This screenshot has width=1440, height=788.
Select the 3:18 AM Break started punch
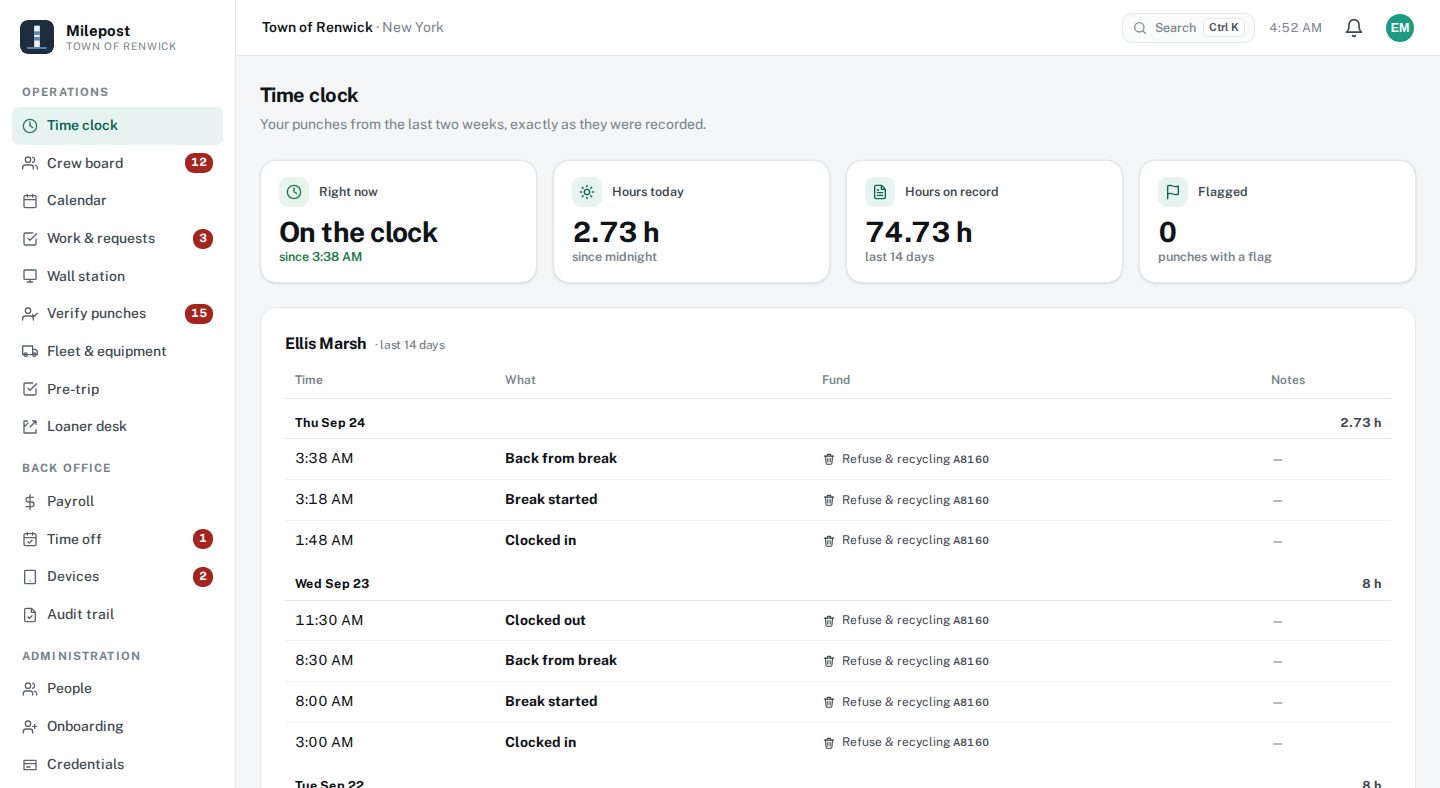tap(838, 500)
